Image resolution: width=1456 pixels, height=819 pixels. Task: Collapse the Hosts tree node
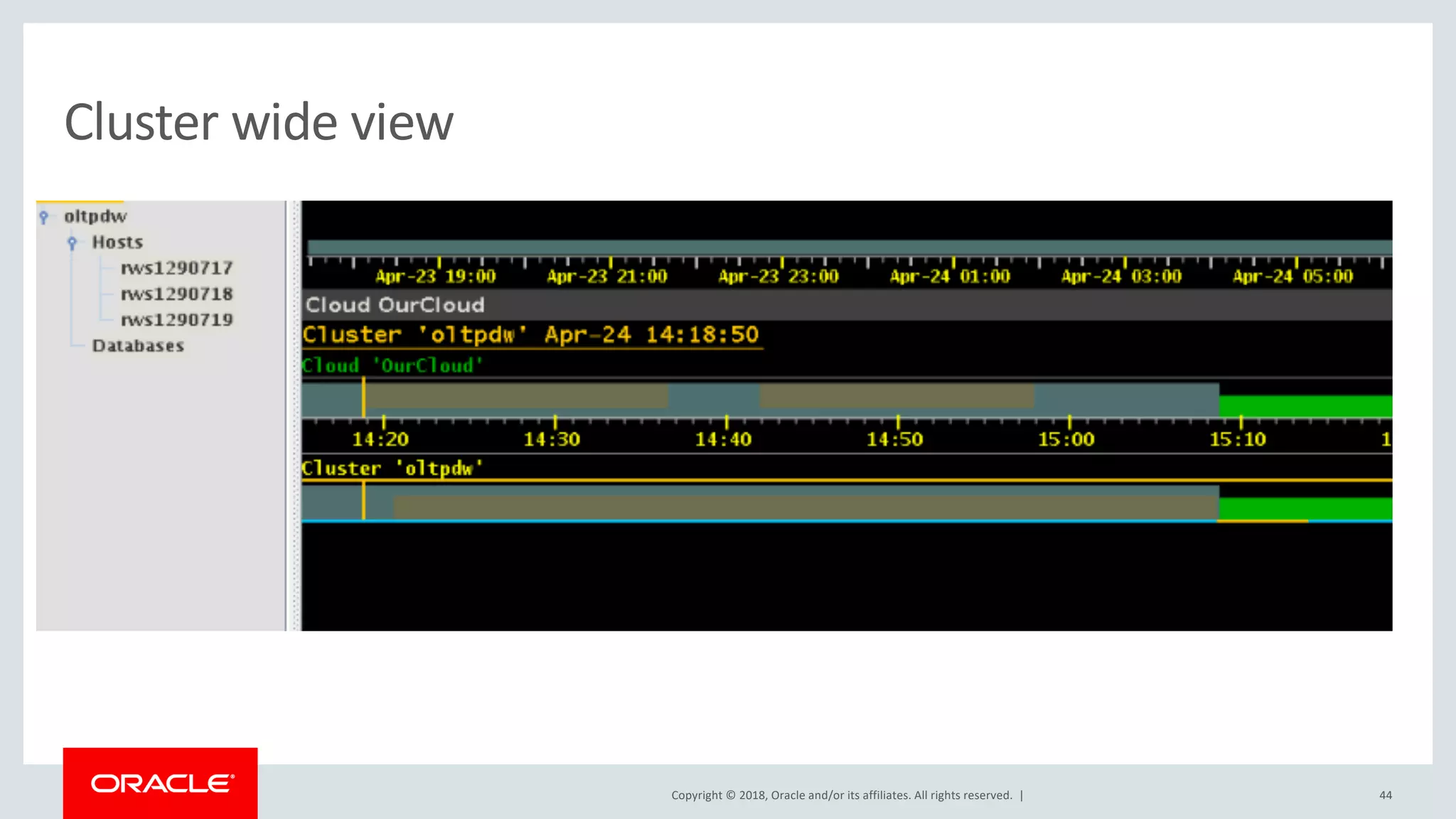72,243
